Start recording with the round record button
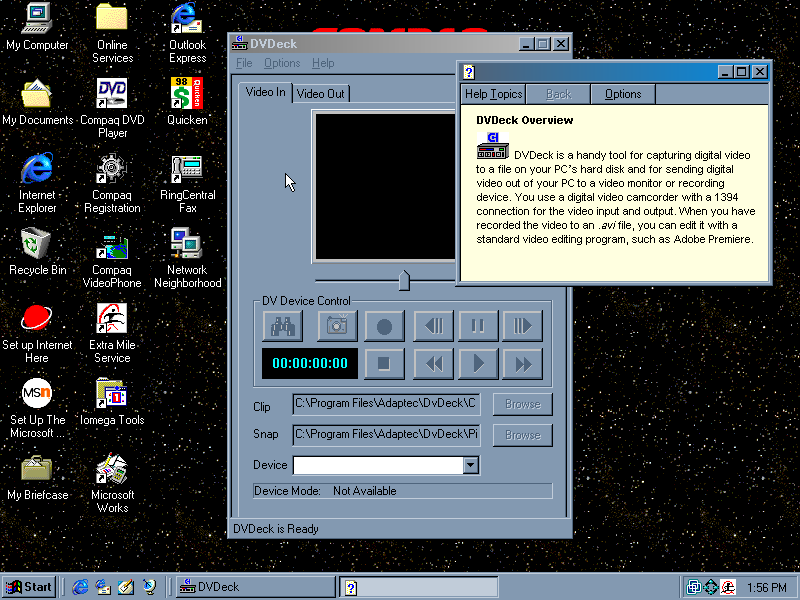Image resolution: width=800 pixels, height=600 pixels. pyautogui.click(x=384, y=326)
